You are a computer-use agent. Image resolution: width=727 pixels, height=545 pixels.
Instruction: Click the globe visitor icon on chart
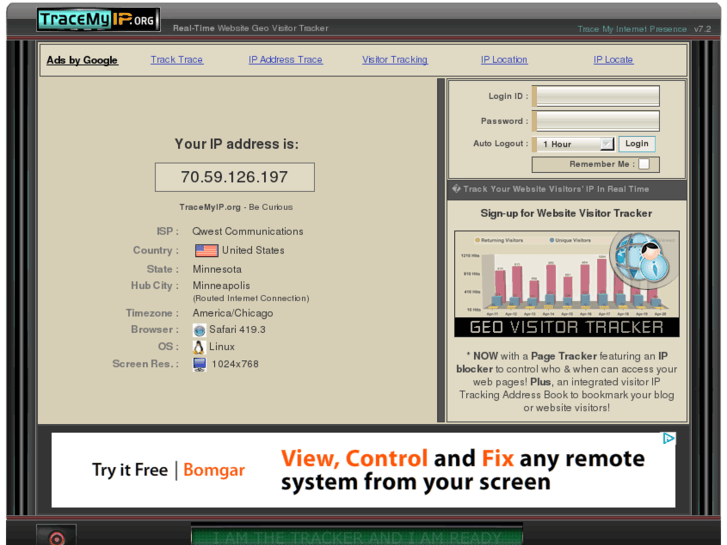click(x=642, y=256)
